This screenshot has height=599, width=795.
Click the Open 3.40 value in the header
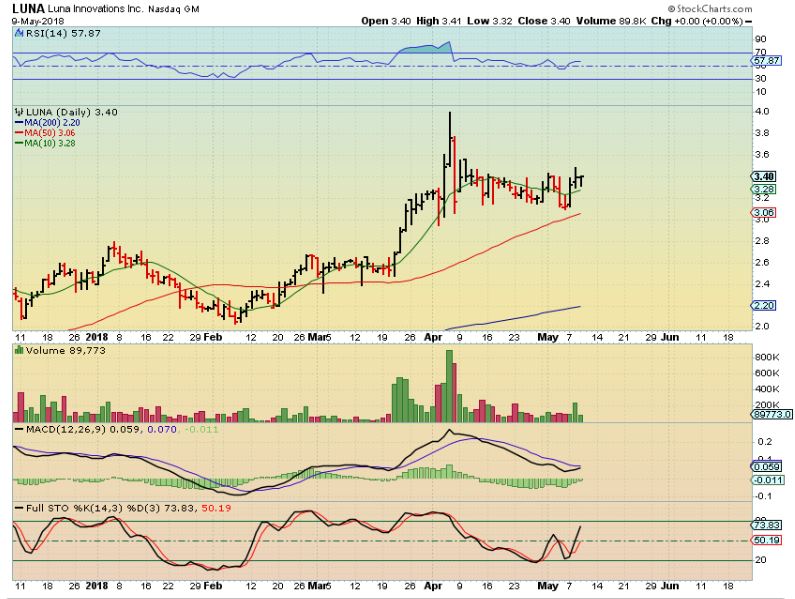coord(386,21)
